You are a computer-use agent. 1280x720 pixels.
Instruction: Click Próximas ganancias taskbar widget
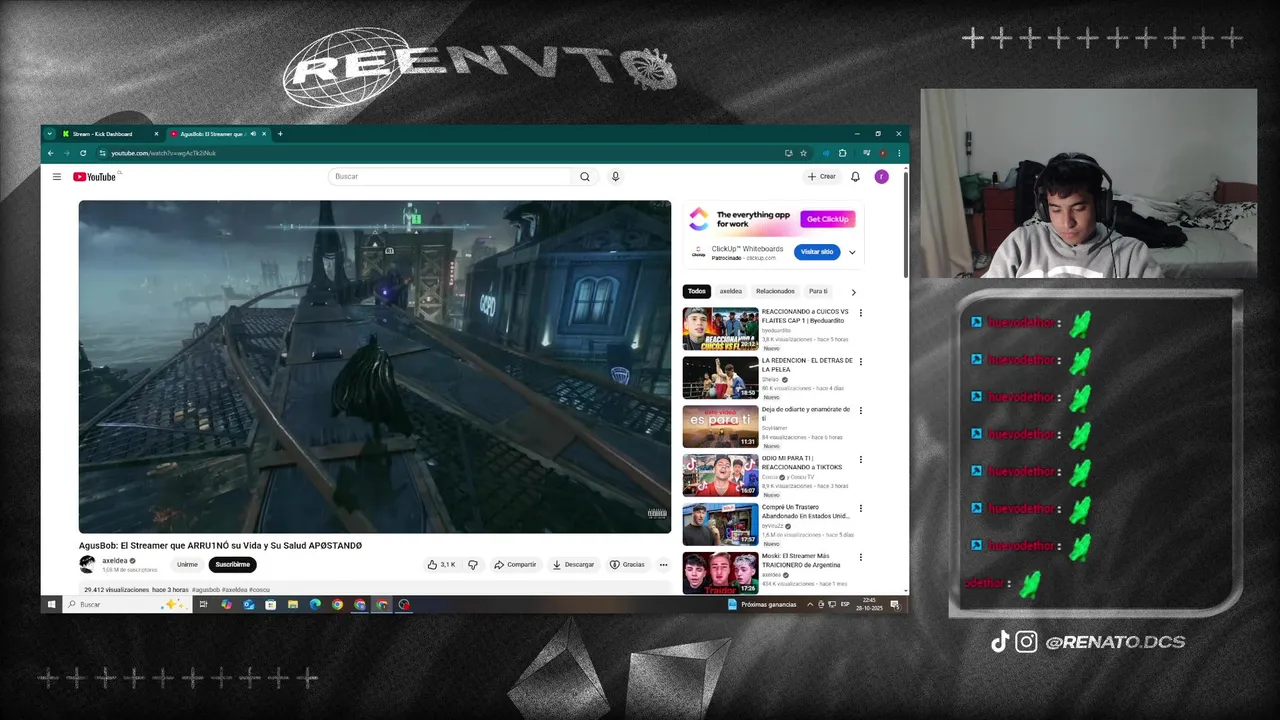(x=762, y=605)
